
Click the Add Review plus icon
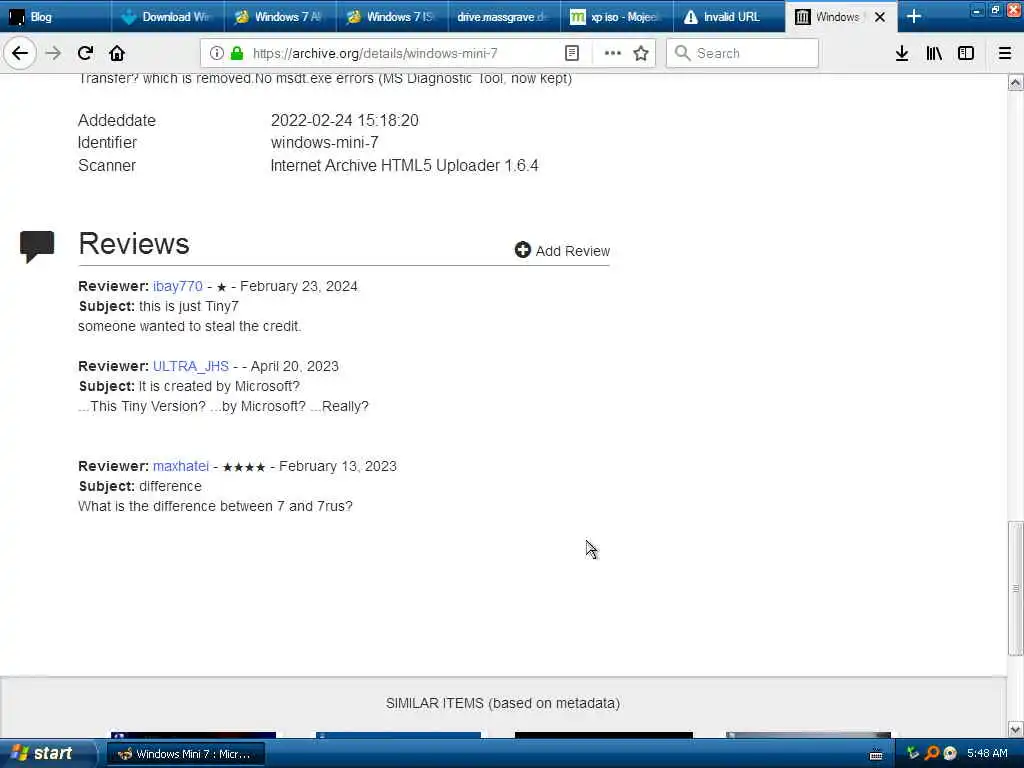522,250
